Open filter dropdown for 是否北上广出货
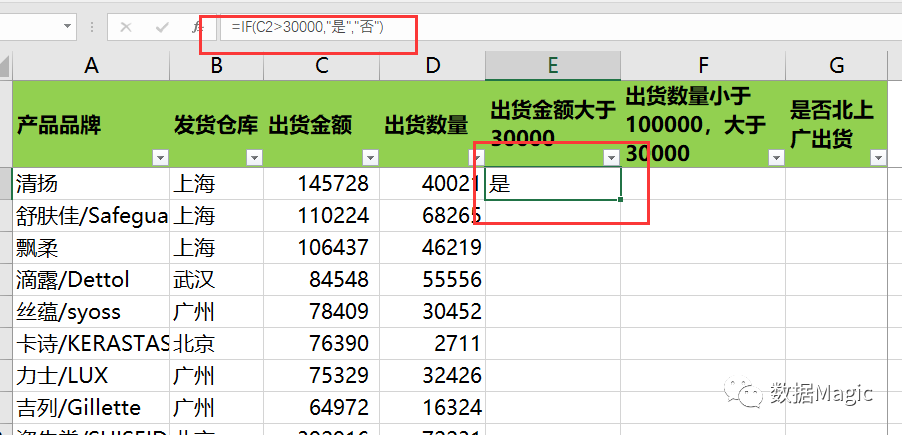Screen dimensions: 902x435 [x=878, y=157]
